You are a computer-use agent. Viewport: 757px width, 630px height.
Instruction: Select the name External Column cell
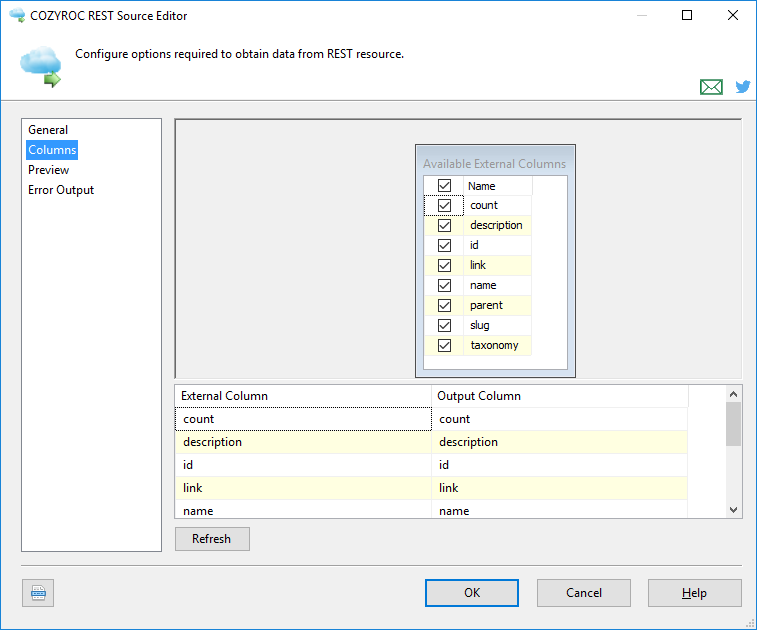coord(303,509)
